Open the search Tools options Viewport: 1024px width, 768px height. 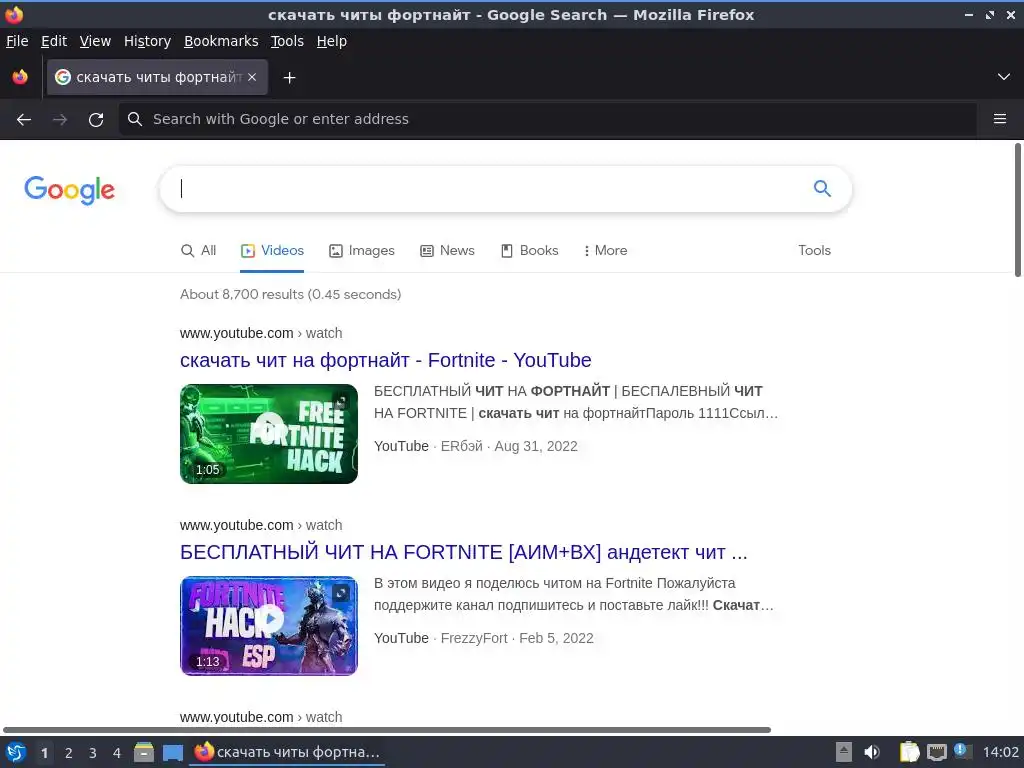click(x=814, y=251)
